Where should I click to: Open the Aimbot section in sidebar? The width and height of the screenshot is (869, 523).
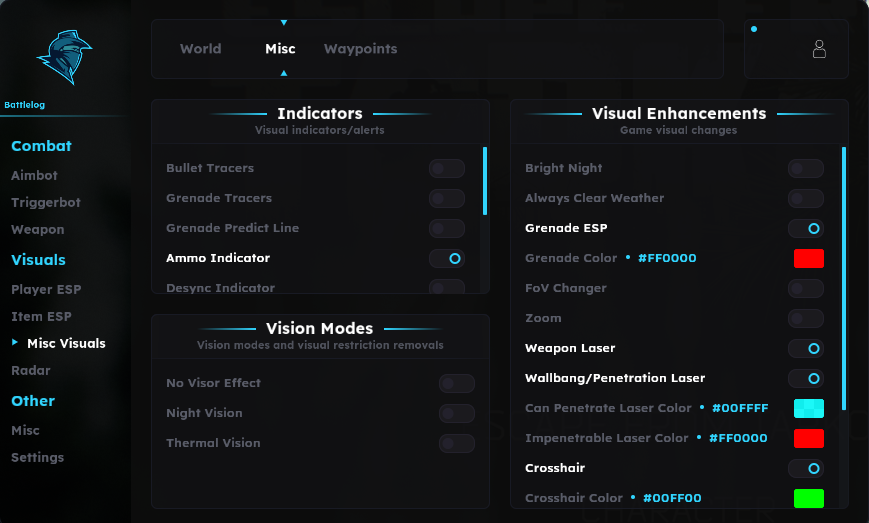pyautogui.click(x=34, y=175)
